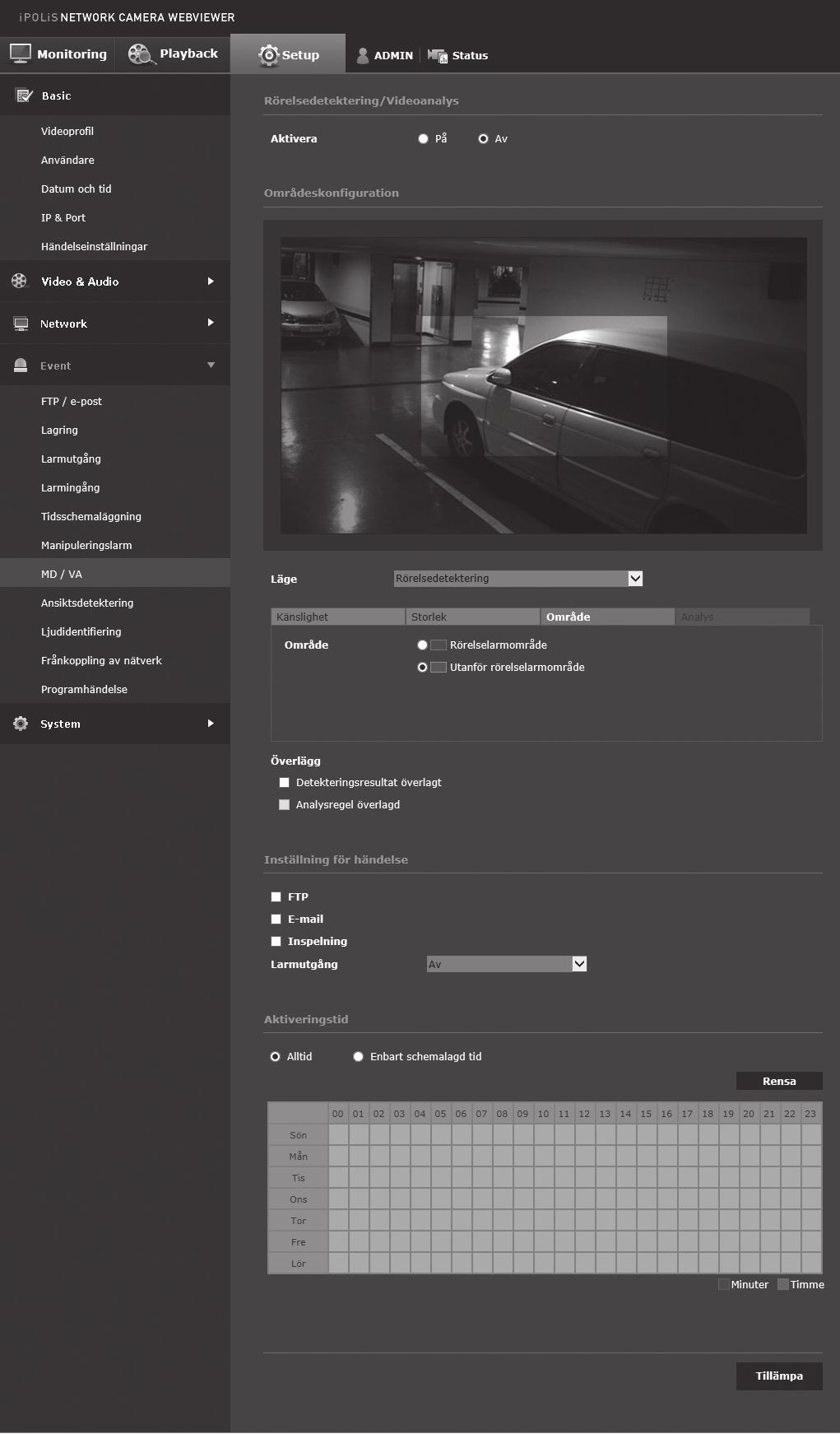Select the hour 12 column header
Image resolution: width=840 pixels, height=1434 pixels.
(x=584, y=1114)
